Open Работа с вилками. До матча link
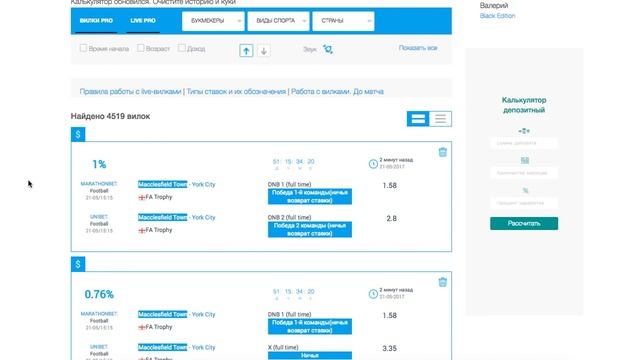 (337, 91)
